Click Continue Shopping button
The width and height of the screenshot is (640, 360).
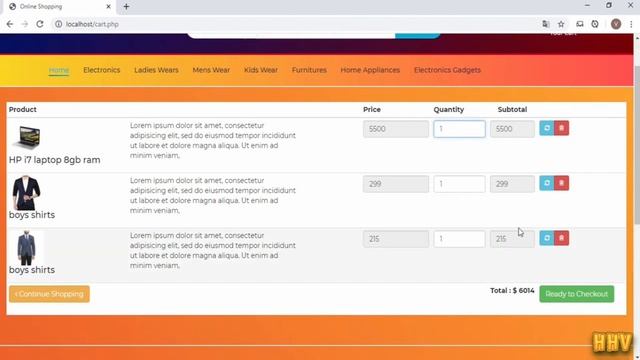tap(49, 294)
